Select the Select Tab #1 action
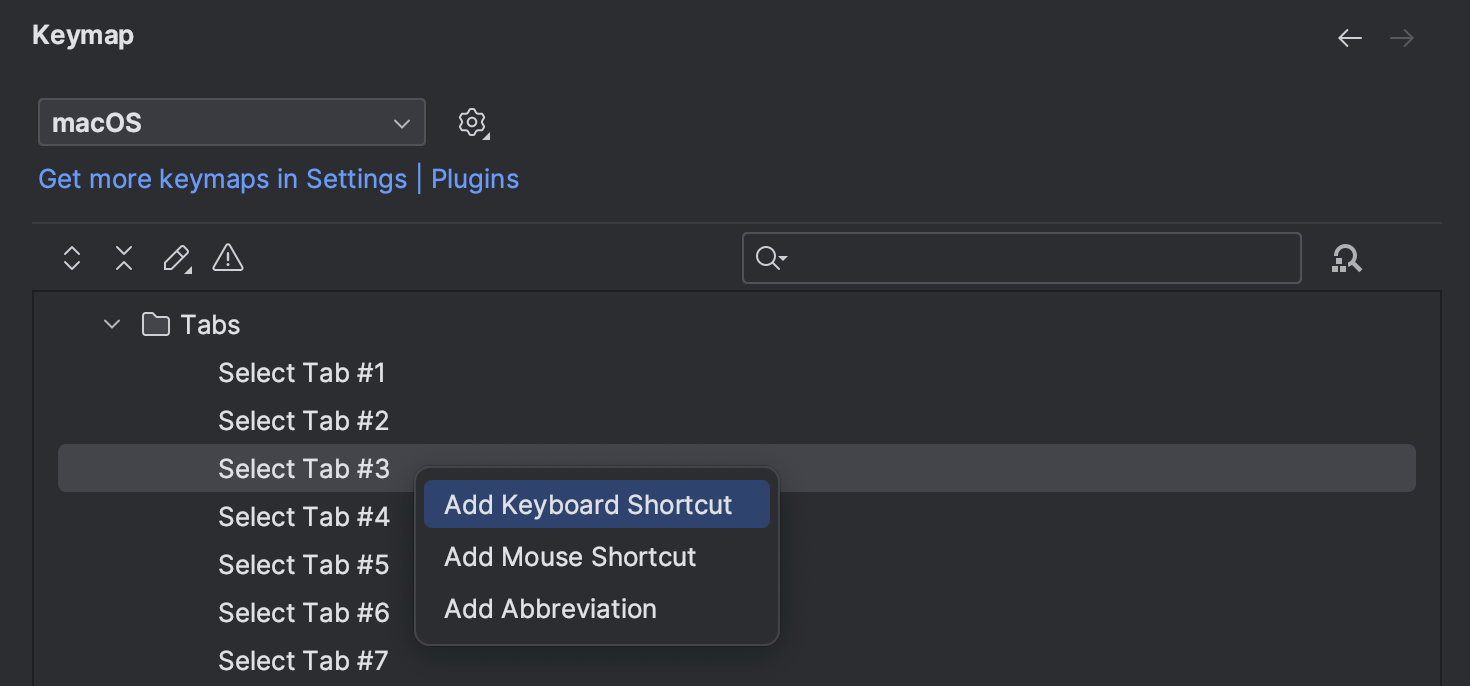The height and width of the screenshot is (686, 1470). (302, 373)
